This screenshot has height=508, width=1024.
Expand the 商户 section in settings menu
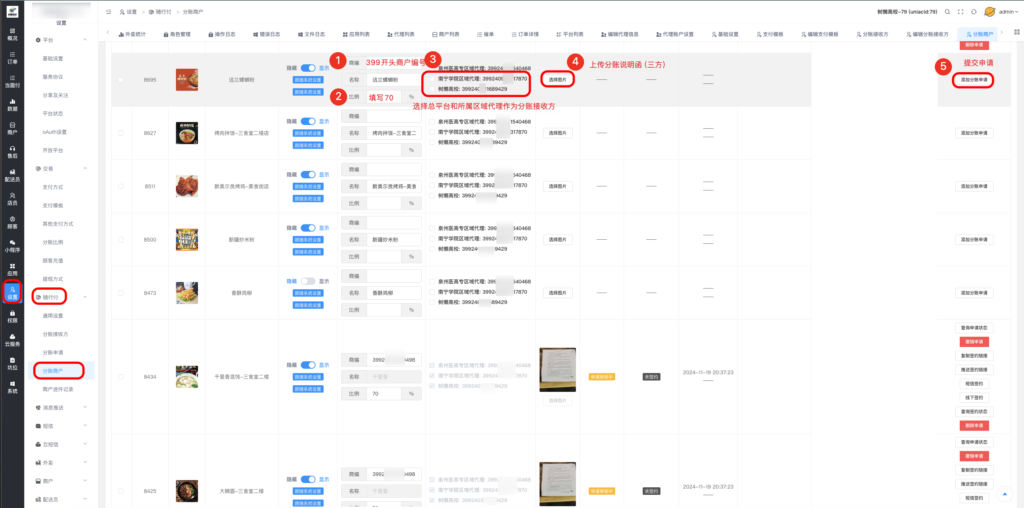pos(86,480)
